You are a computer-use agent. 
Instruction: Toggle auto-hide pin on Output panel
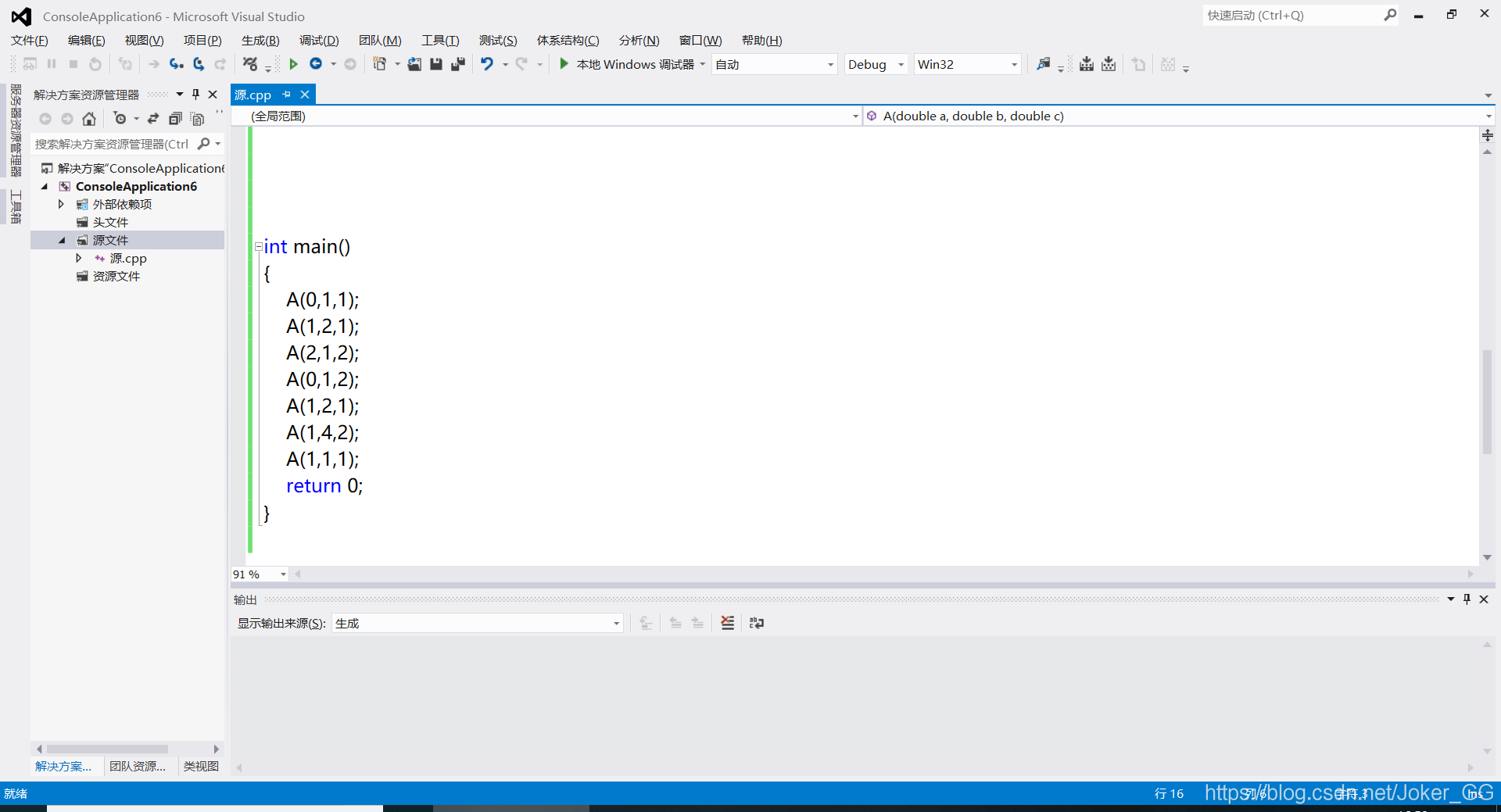pyautogui.click(x=1467, y=599)
